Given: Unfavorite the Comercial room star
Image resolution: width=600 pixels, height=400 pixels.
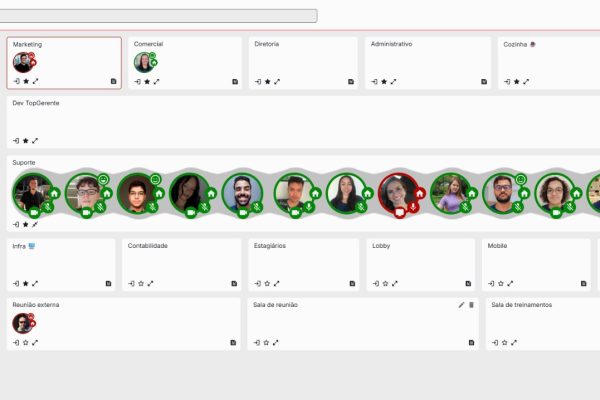Looking at the screenshot, I should coord(147,82).
